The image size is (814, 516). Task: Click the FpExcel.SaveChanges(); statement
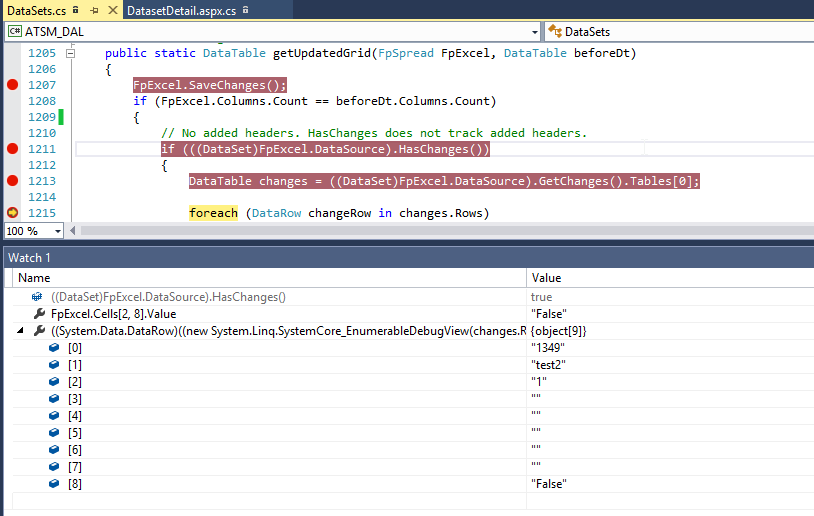(x=210, y=85)
